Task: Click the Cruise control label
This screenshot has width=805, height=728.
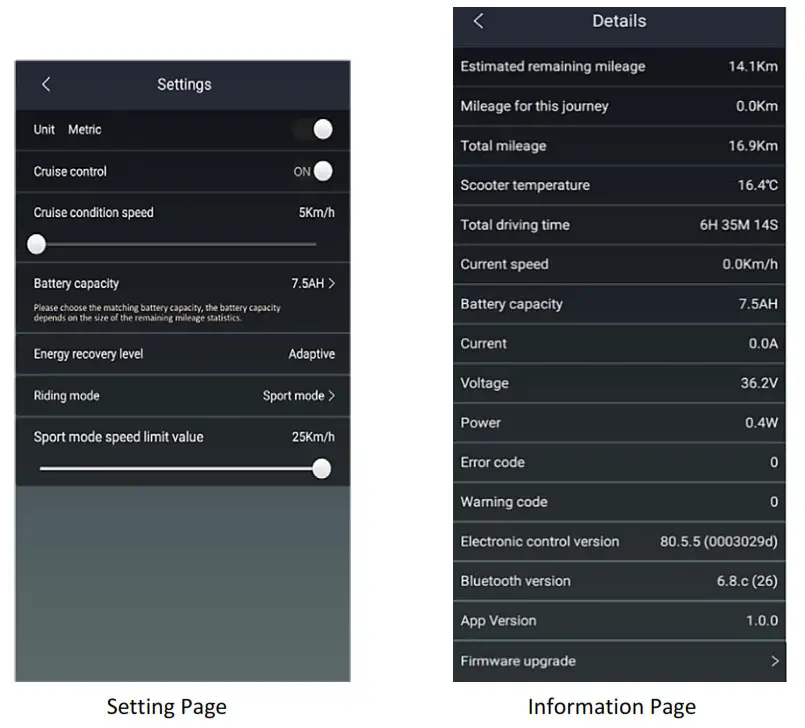Action: pyautogui.click(x=70, y=171)
